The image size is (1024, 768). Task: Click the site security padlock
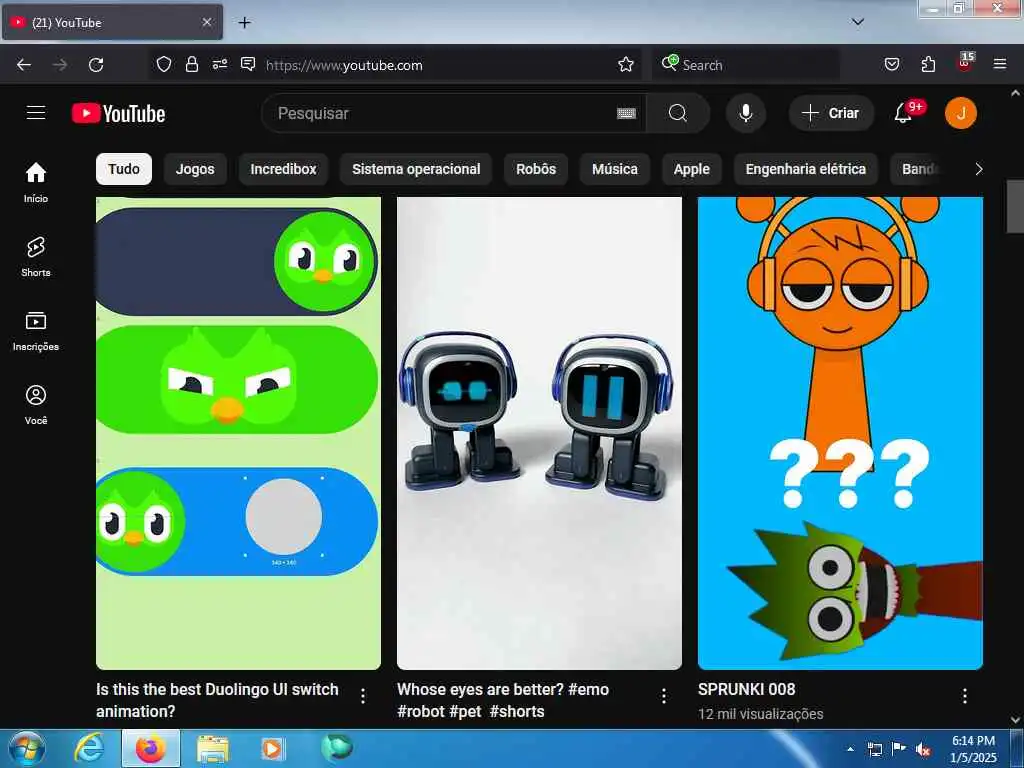(191, 65)
